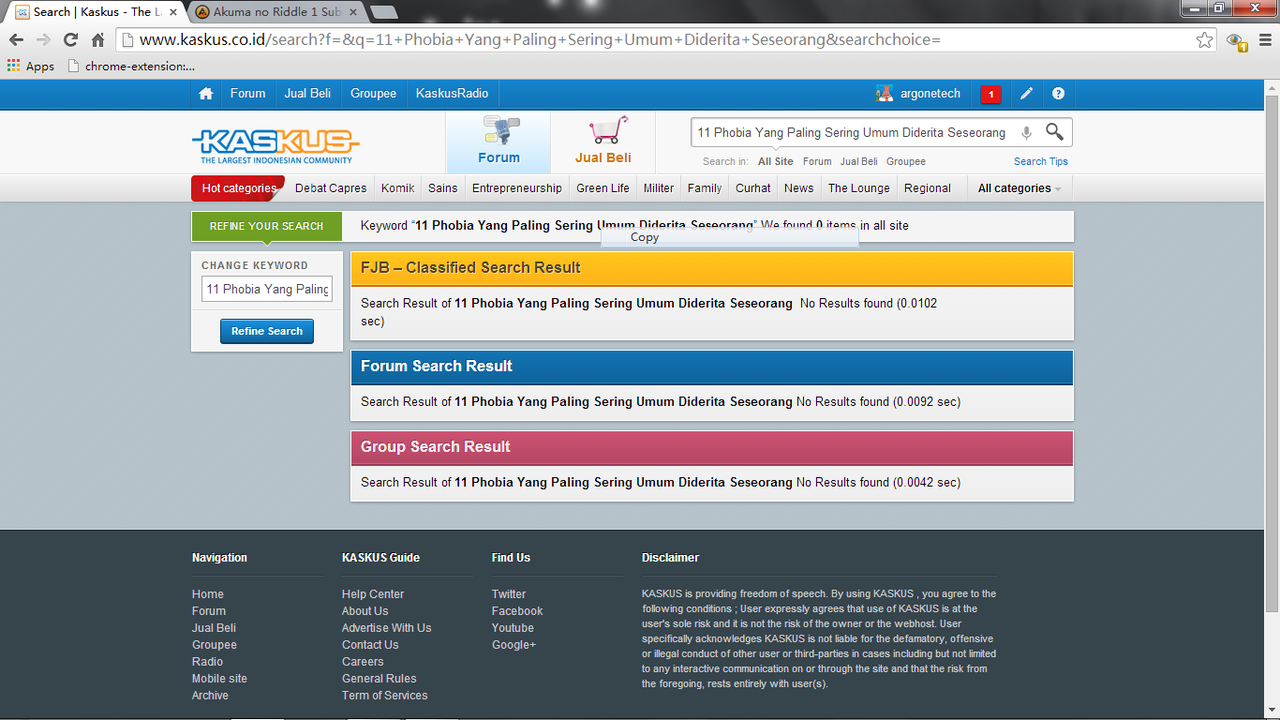Open The Lounge category
Image resolution: width=1280 pixels, height=720 pixels.
(859, 188)
